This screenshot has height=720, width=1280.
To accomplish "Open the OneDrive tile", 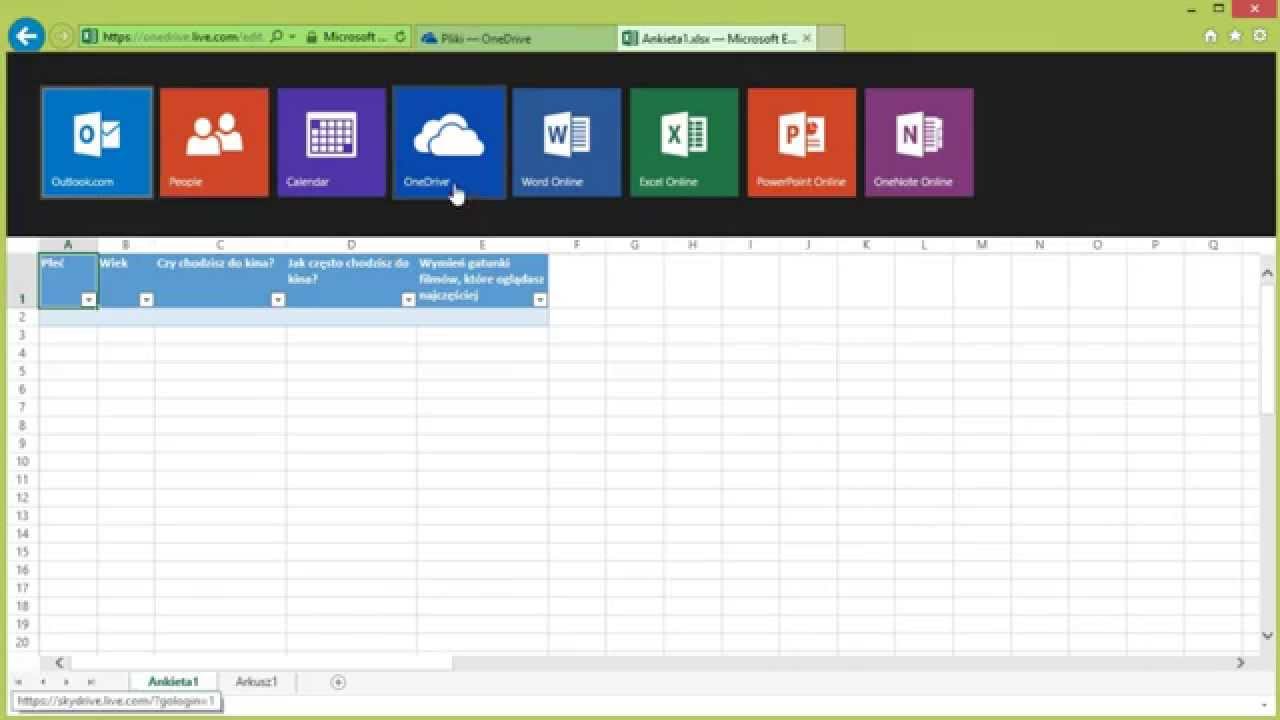I will point(449,142).
